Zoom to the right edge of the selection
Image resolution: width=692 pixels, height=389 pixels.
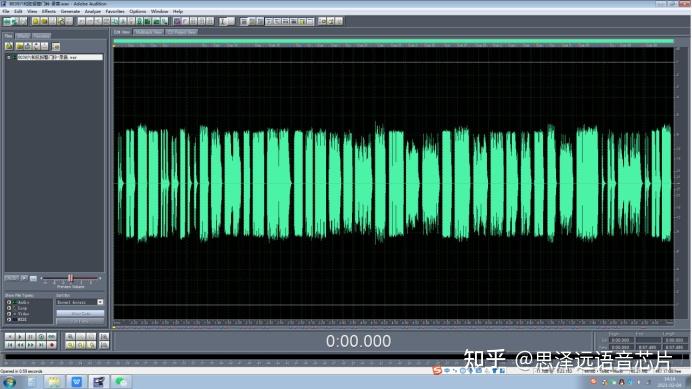(91, 345)
